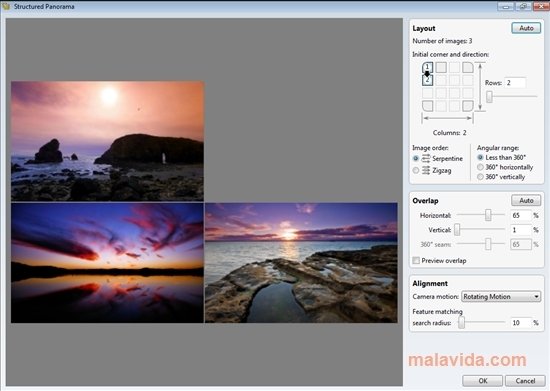The image size is (550, 391).
Task: Click the Cancel button
Action: tap(525, 381)
